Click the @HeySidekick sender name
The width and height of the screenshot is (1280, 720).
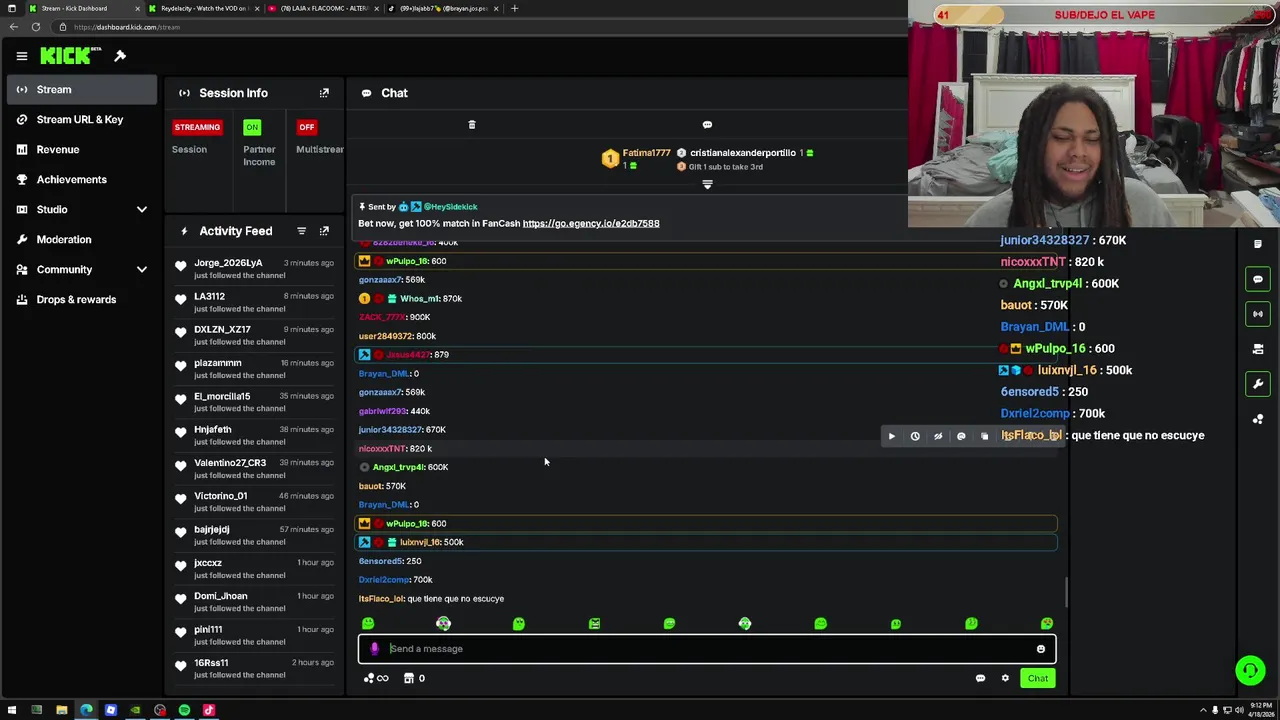(450, 207)
